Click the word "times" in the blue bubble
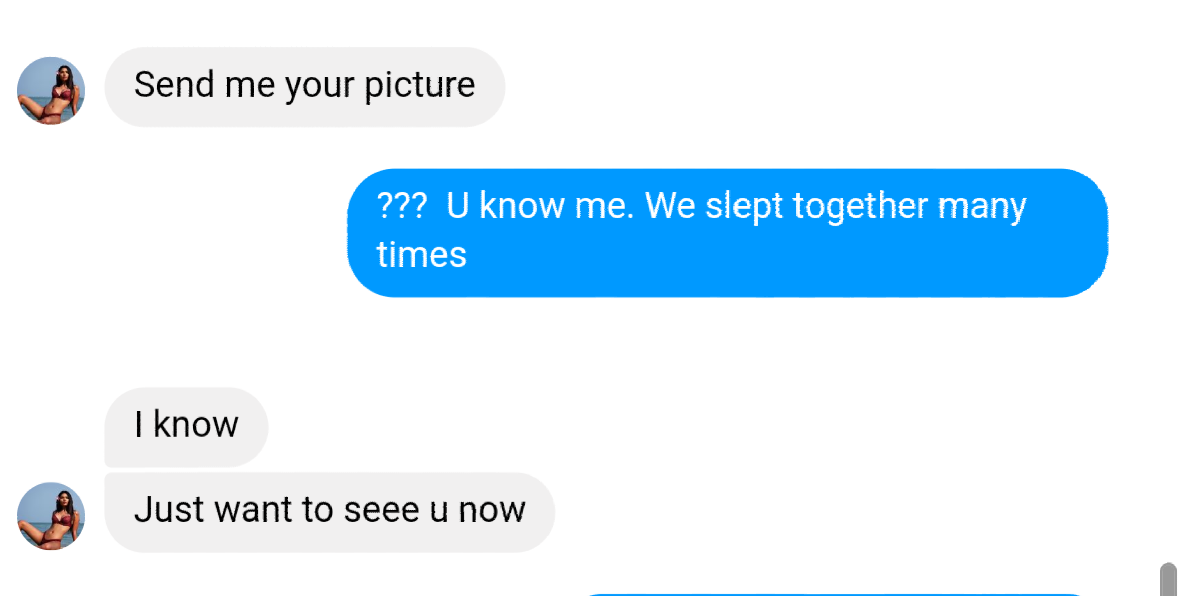1180x596 pixels. (421, 254)
